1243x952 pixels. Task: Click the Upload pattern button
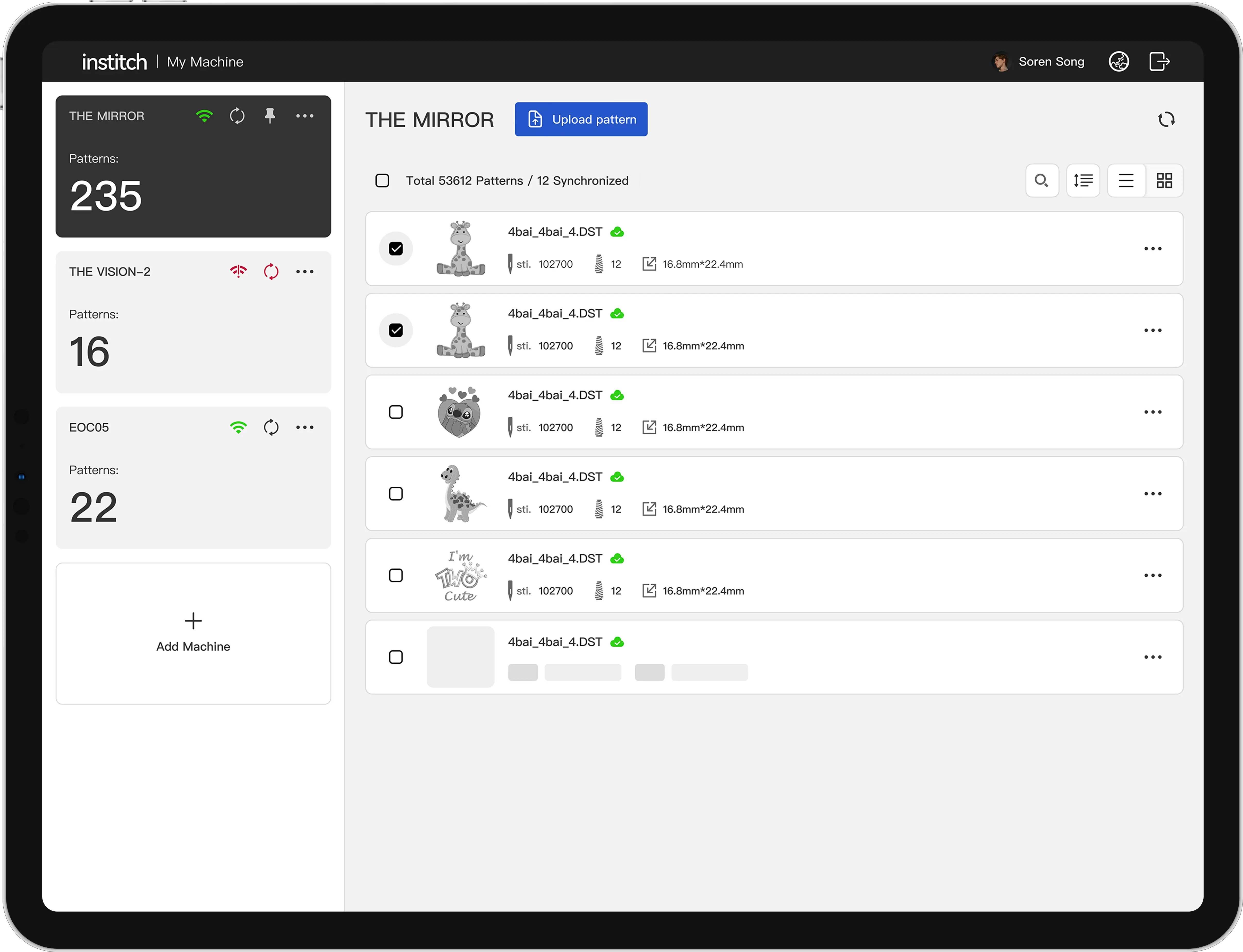(x=581, y=120)
